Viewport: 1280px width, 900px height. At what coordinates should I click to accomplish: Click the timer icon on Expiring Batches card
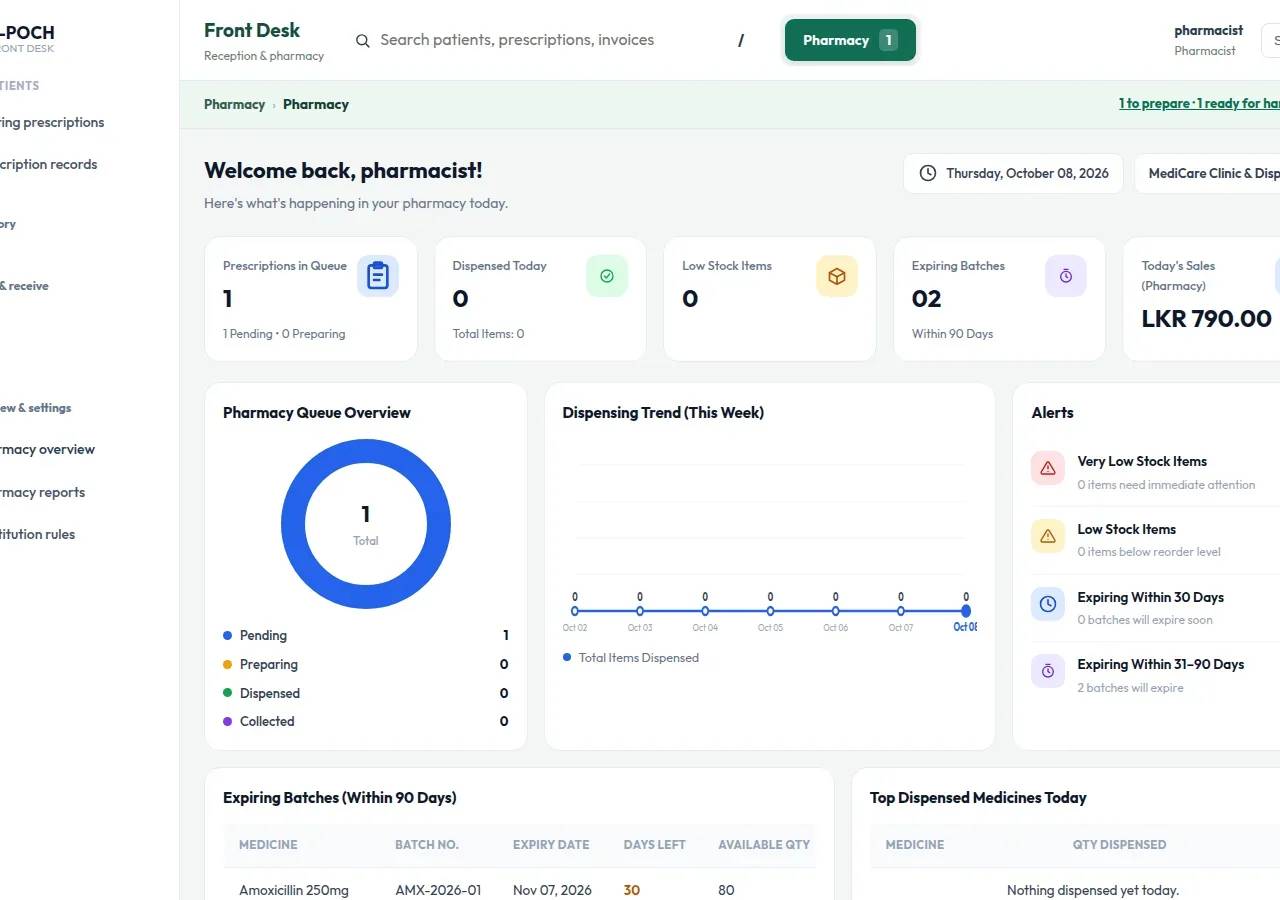click(x=1066, y=276)
